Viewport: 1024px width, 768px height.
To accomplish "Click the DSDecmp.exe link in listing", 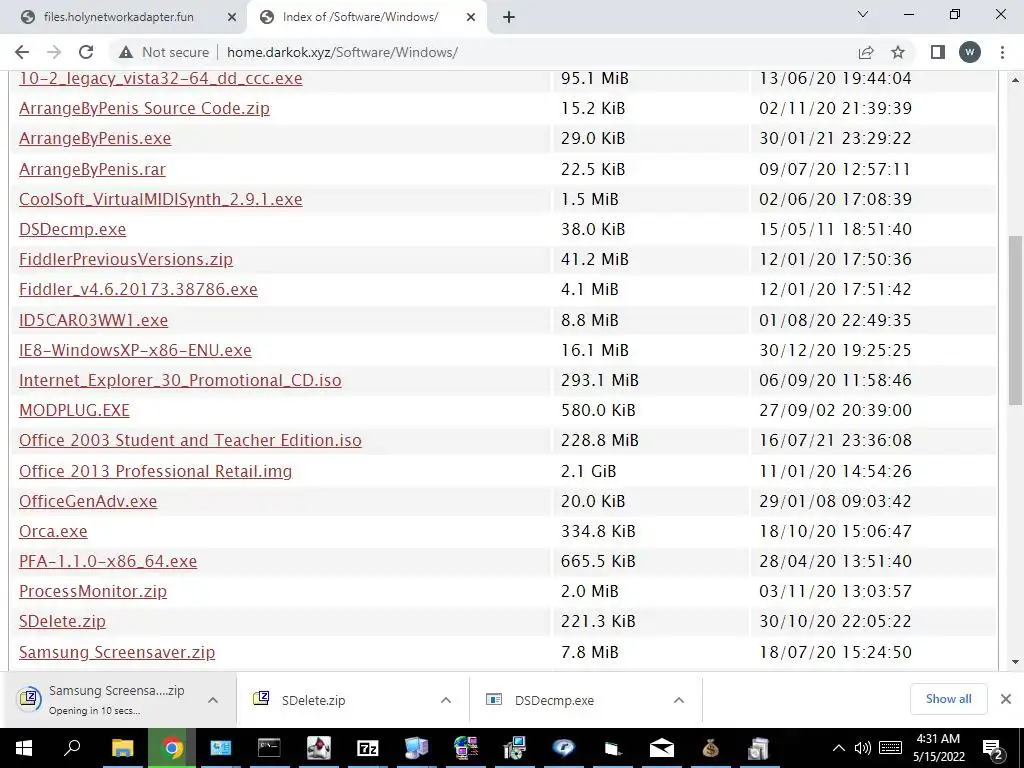I will coord(72,229).
